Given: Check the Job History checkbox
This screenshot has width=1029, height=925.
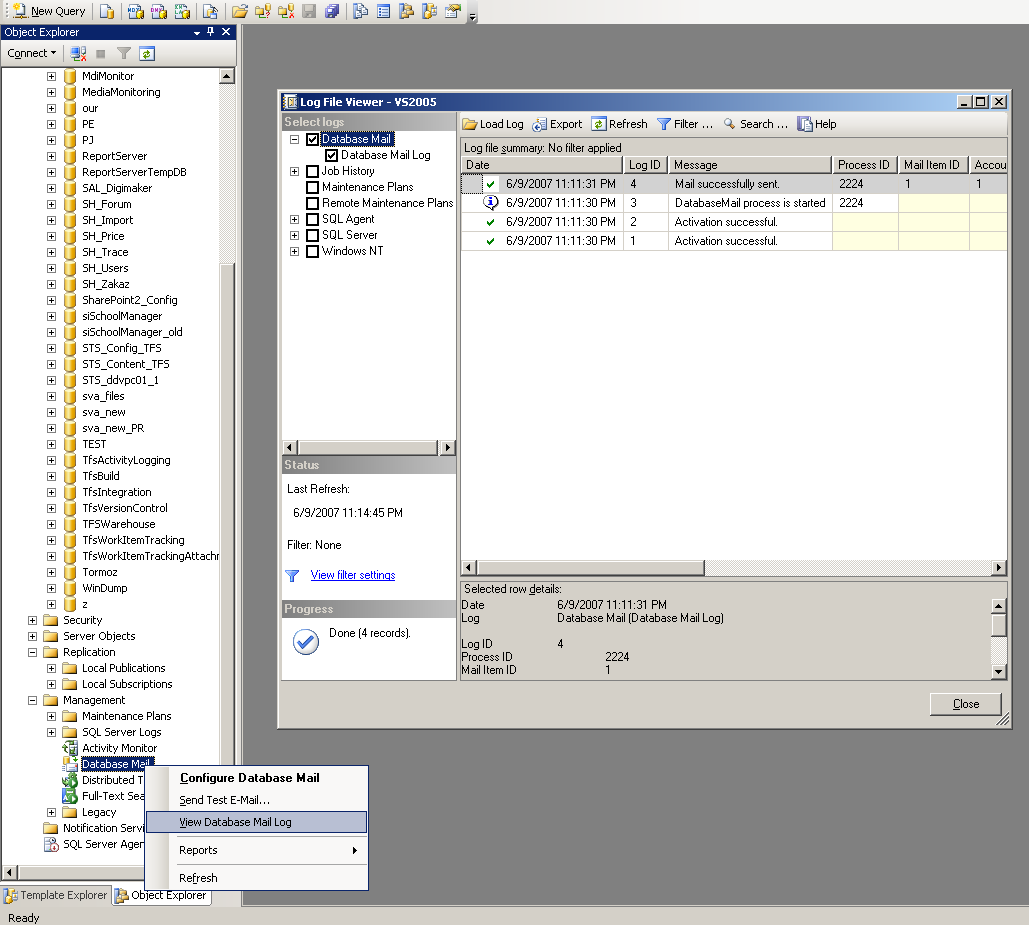Looking at the screenshot, I should point(312,171).
